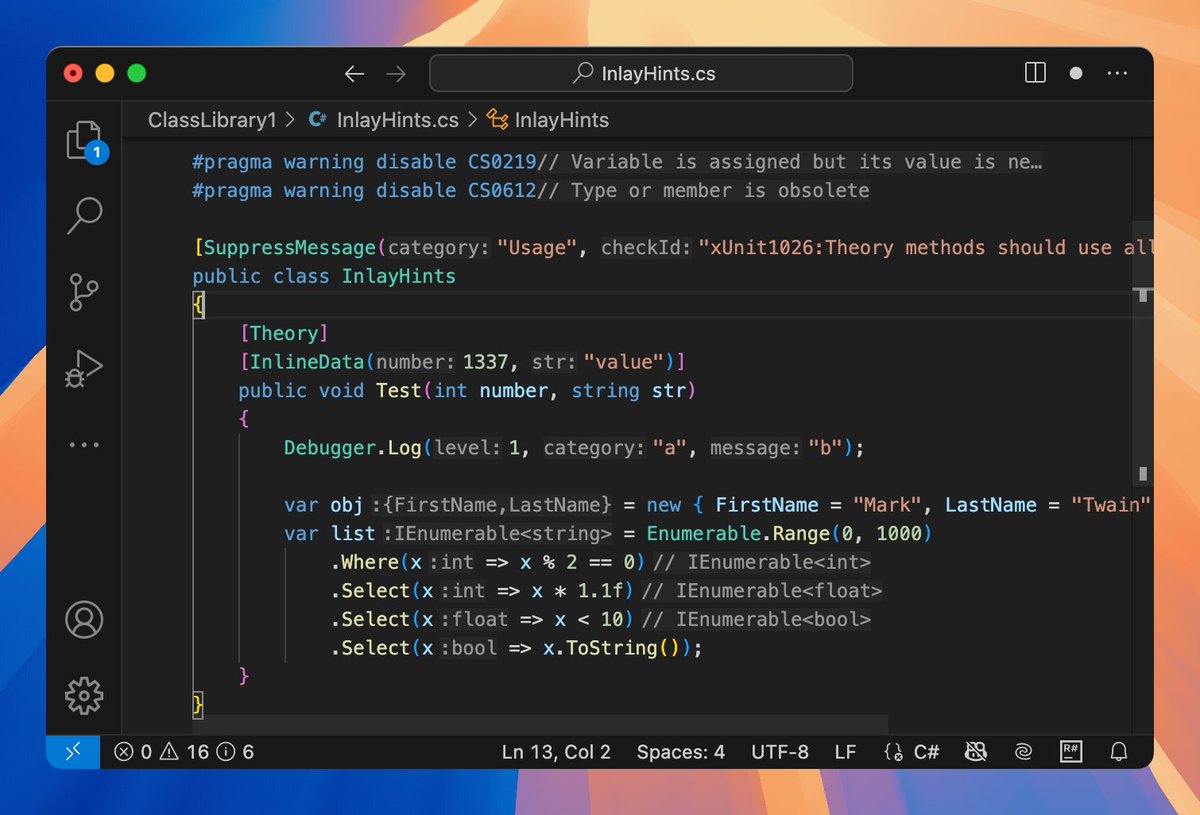
Task: Click the horizontal scrollbar below the code
Action: [x=540, y=724]
